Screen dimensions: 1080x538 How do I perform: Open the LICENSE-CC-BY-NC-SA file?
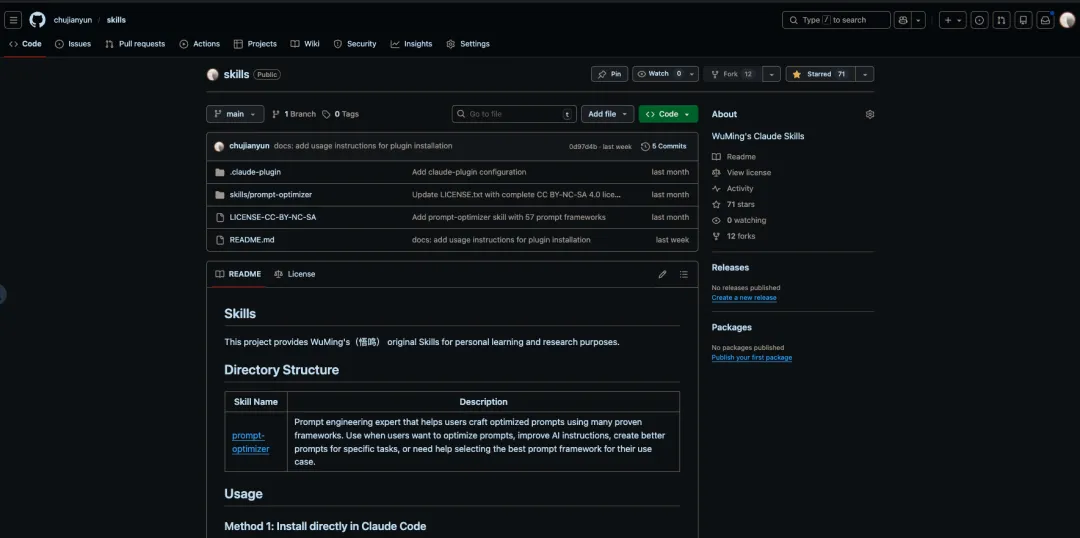(273, 217)
